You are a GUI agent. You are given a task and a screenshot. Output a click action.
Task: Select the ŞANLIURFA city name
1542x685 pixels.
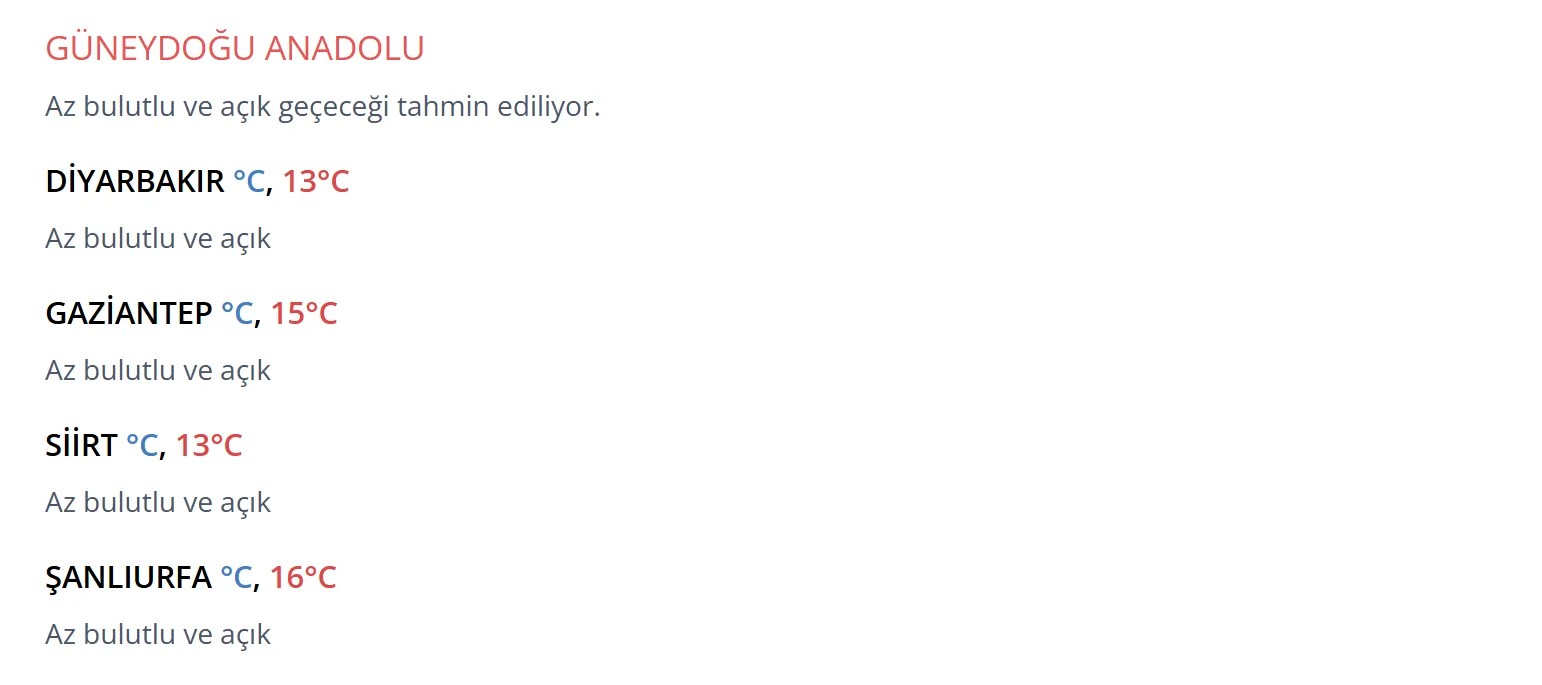(128, 578)
